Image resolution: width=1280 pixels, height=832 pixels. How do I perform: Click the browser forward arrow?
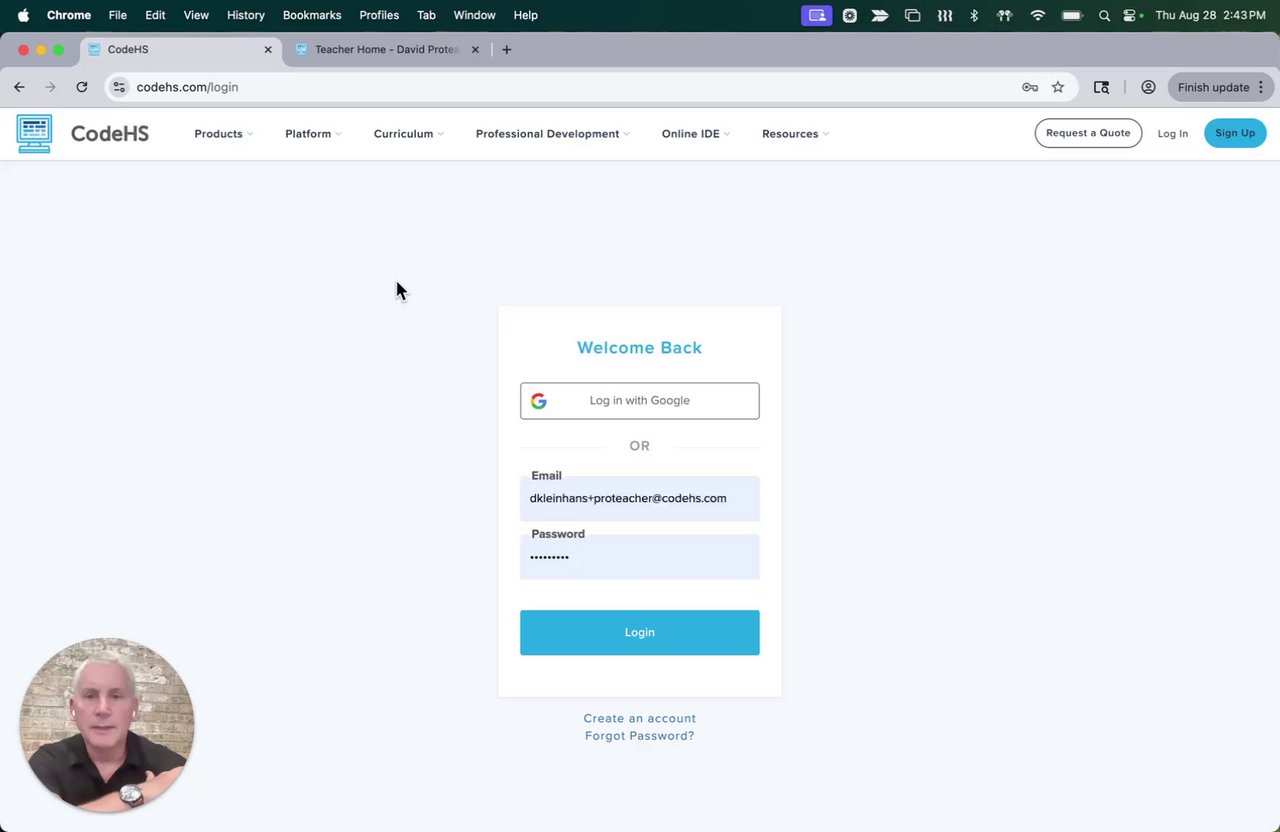pos(50,87)
